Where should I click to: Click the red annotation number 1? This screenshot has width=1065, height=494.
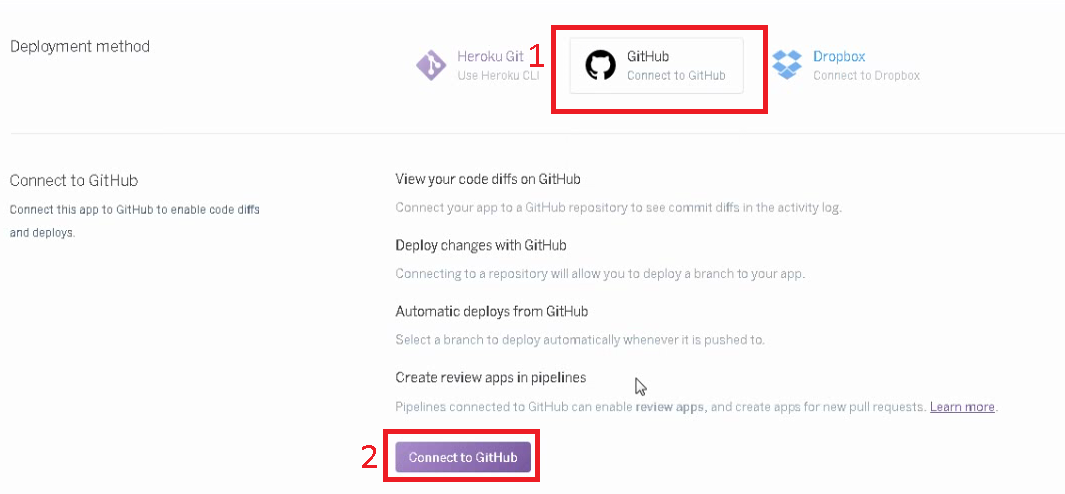pyautogui.click(x=536, y=54)
